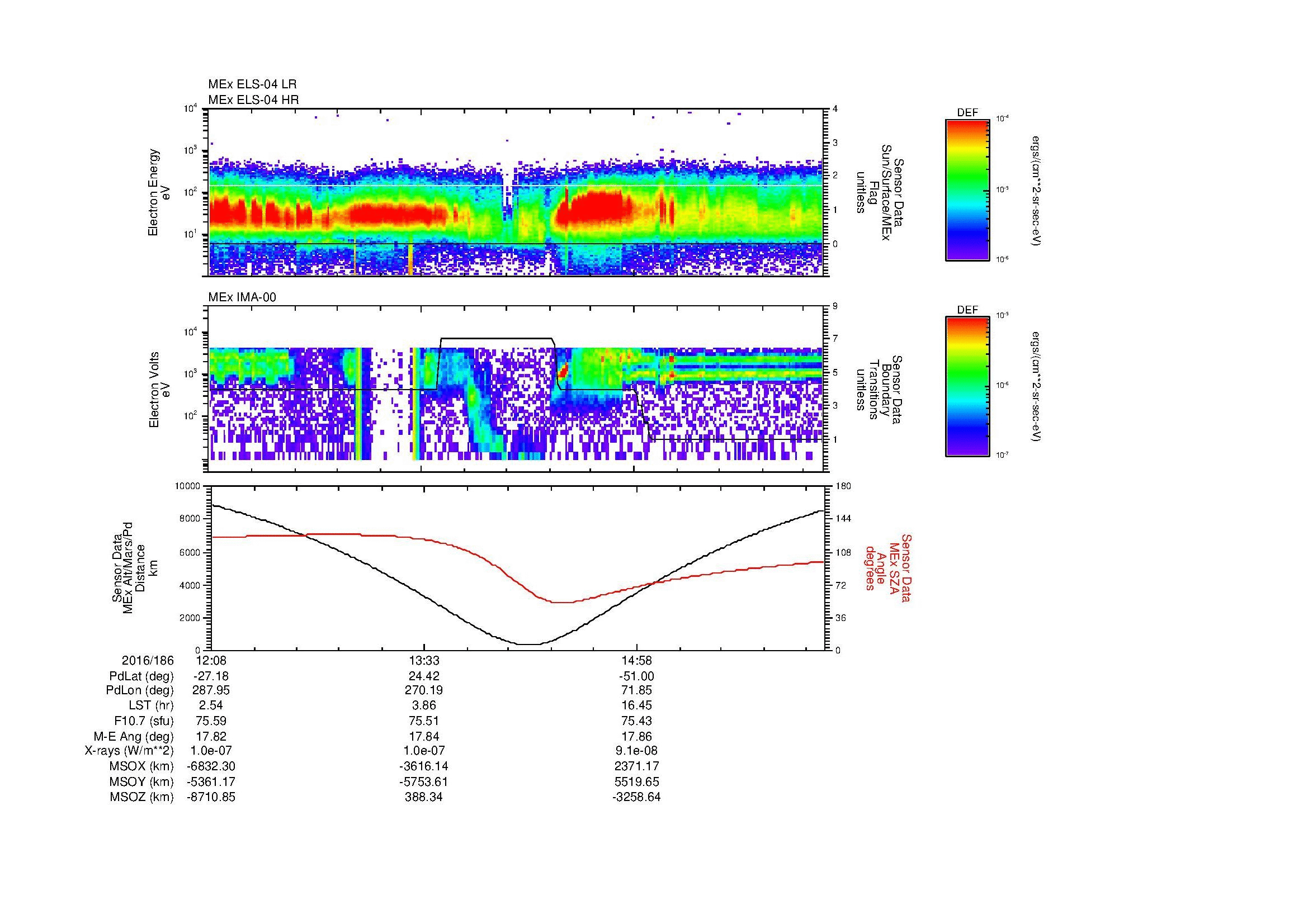
Task: Click the MSOZ value '-8710.85'
Action: [x=211, y=797]
